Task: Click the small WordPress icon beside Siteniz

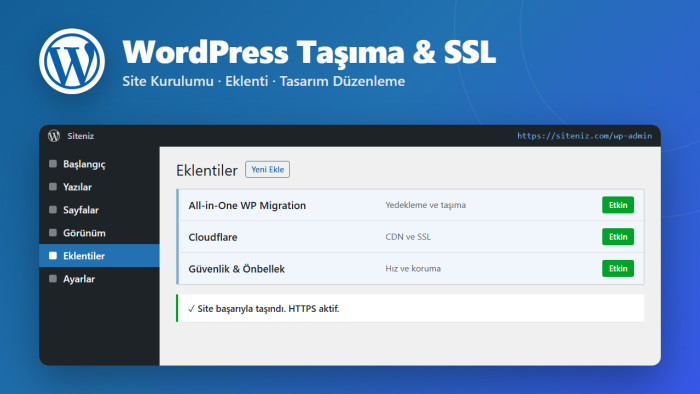Action: pyautogui.click(x=54, y=136)
